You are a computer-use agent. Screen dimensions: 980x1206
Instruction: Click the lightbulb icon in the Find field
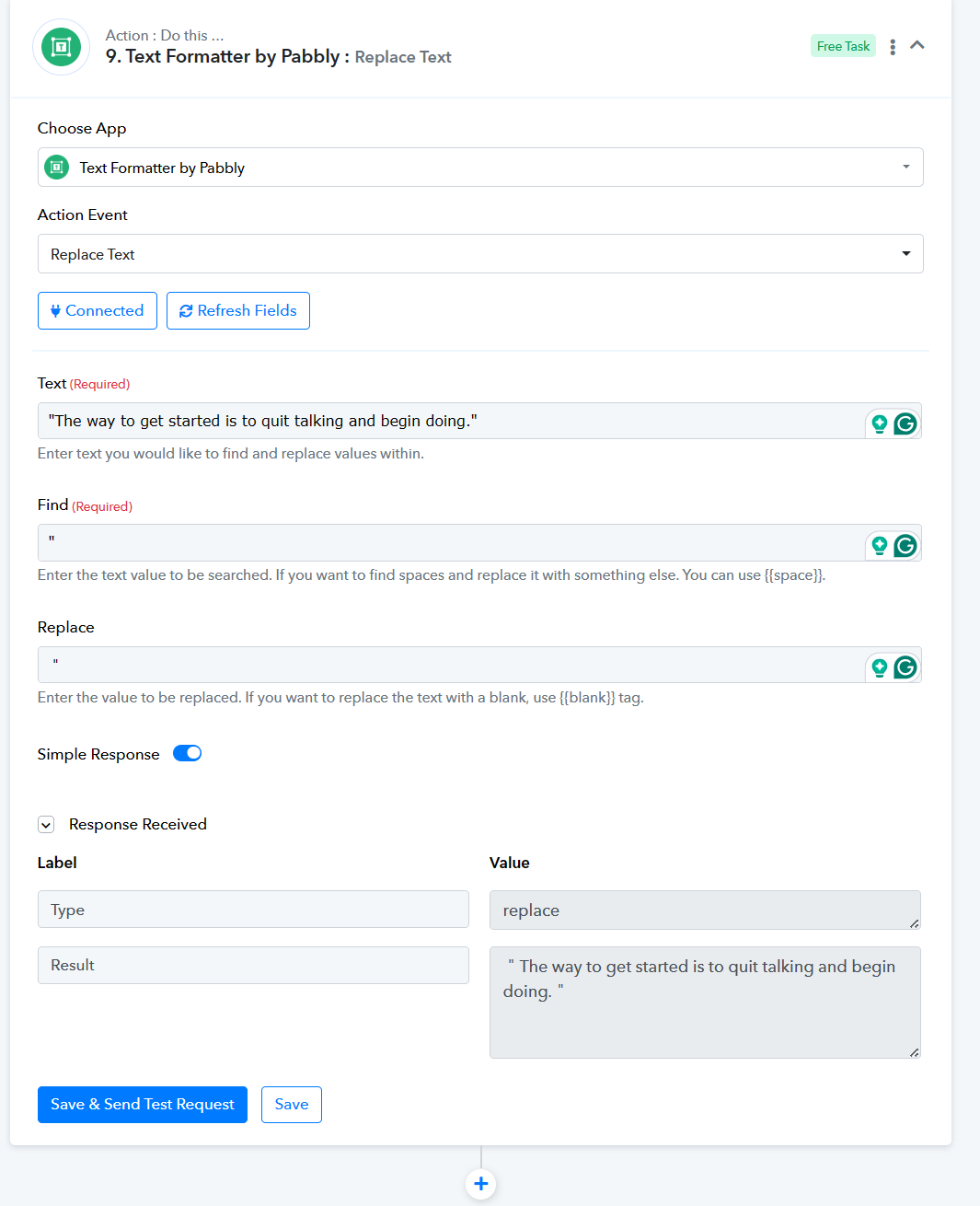click(x=880, y=546)
